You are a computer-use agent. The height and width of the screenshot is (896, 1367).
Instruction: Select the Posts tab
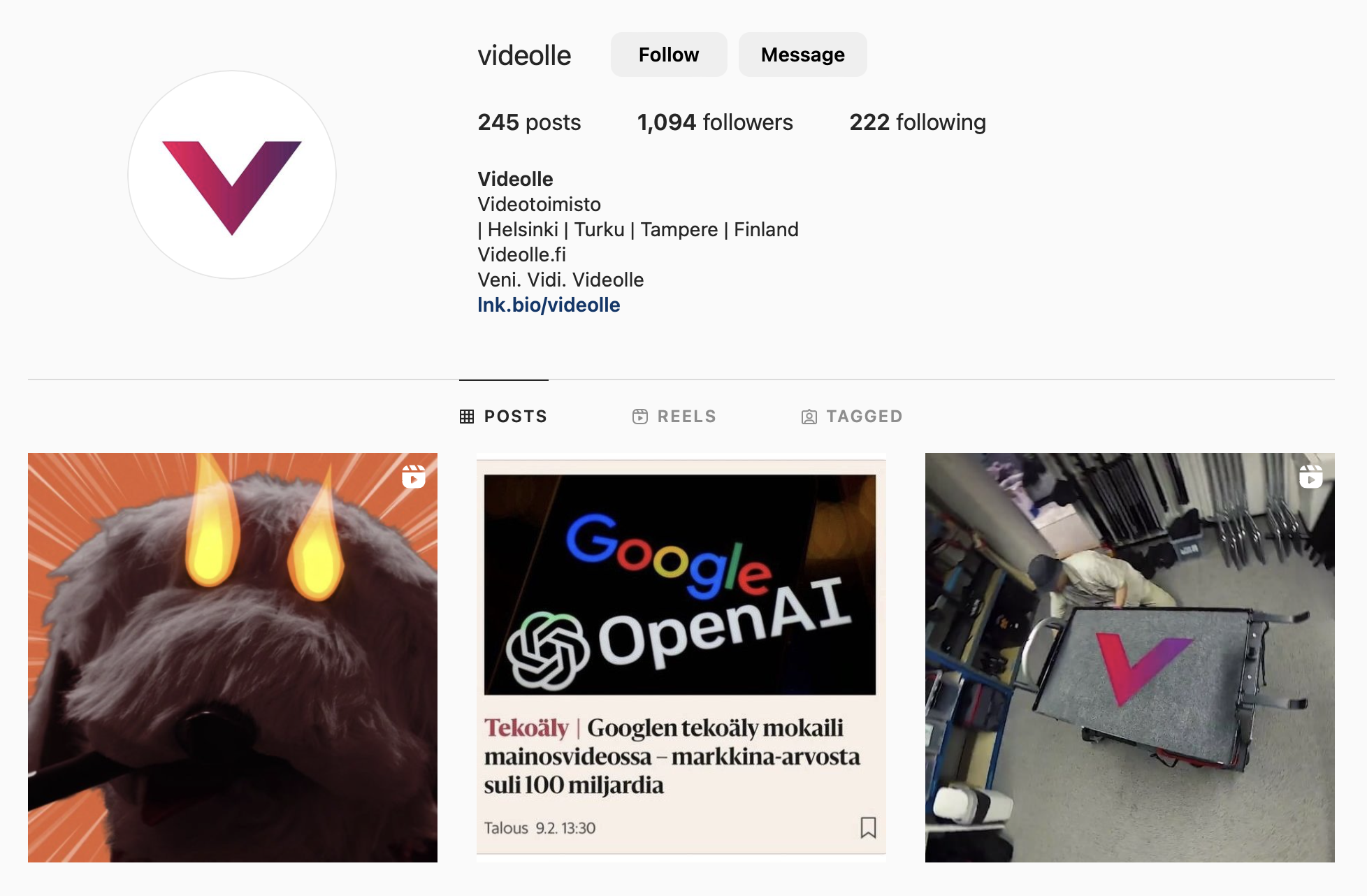(x=503, y=417)
